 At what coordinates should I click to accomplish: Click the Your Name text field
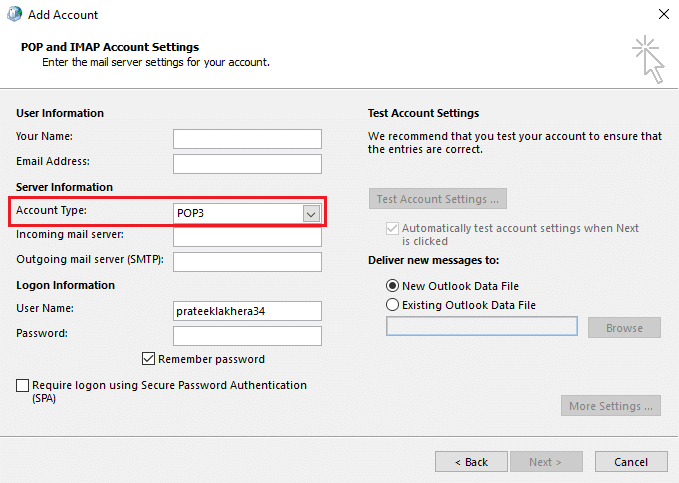tap(247, 138)
